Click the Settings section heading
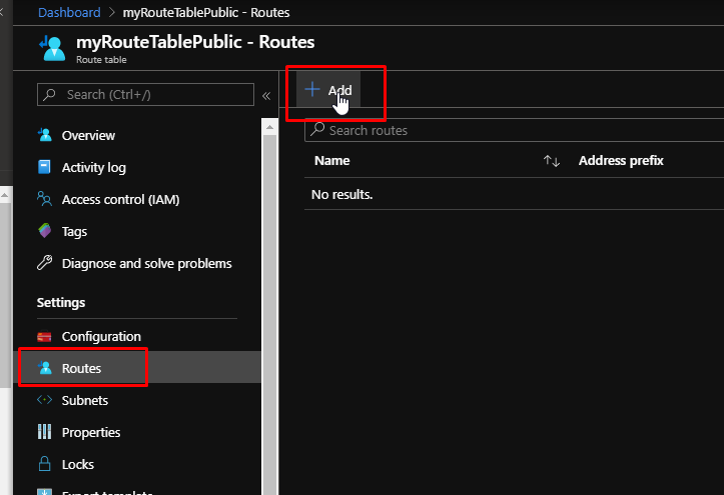The image size is (724, 495). [x=61, y=303]
